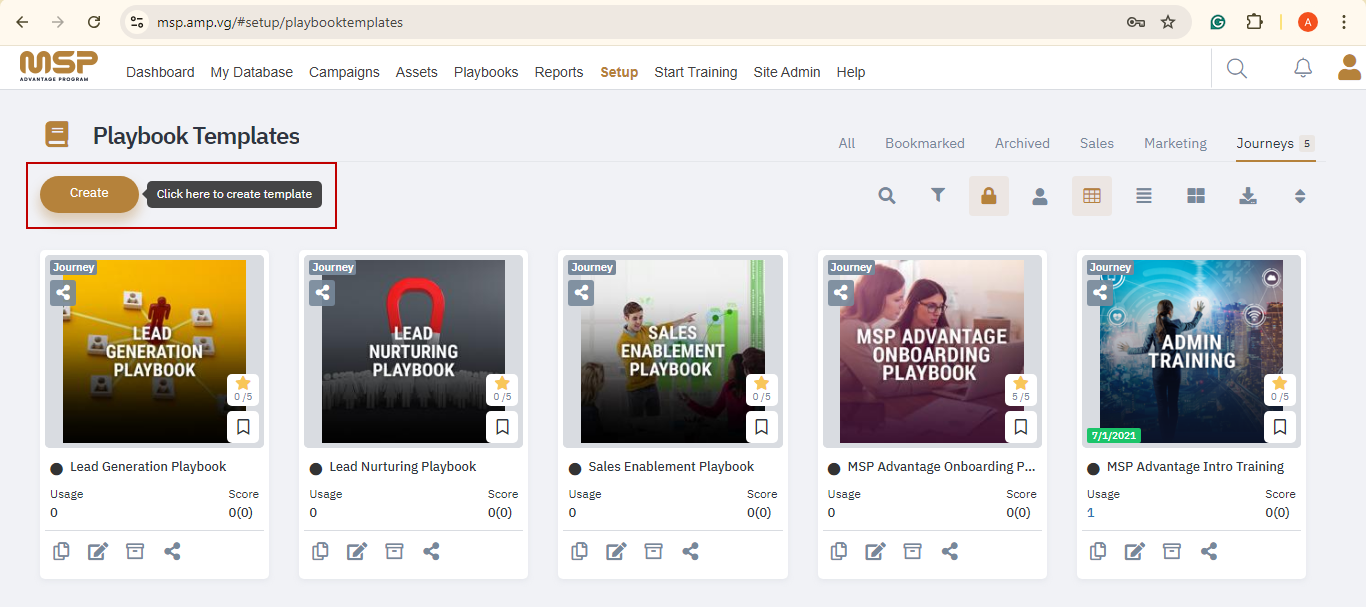Image resolution: width=1366 pixels, height=607 pixels.
Task: Edit the Sales Enablement Playbook template
Action: pyautogui.click(x=616, y=551)
